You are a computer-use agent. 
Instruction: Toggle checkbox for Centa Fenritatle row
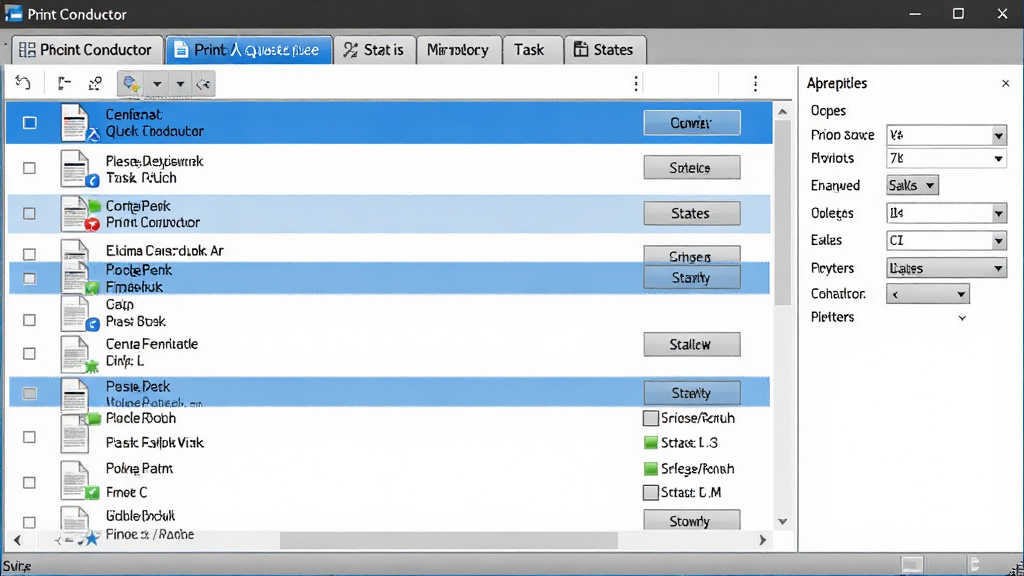tap(29, 353)
